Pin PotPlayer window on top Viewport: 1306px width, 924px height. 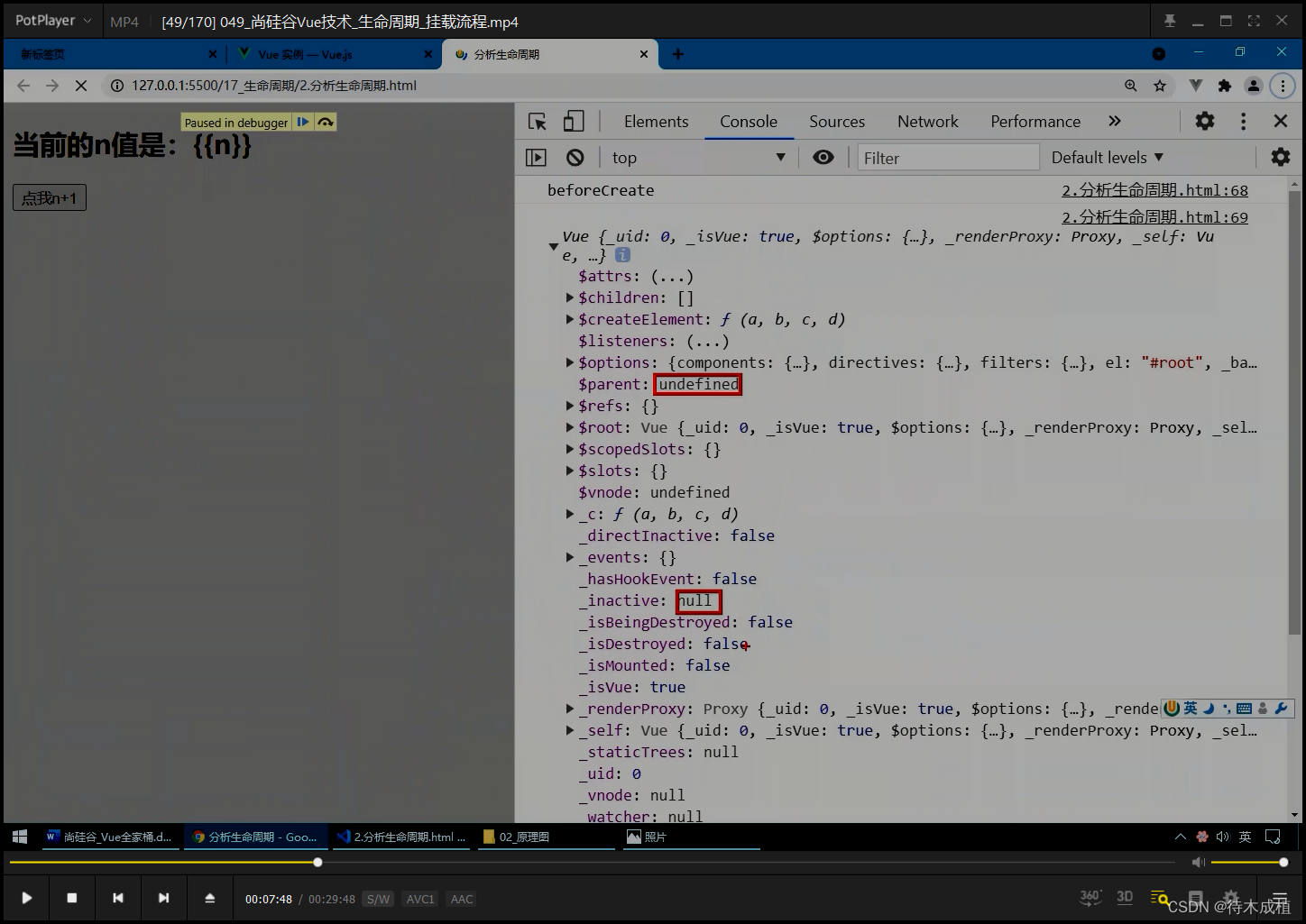1170,21
